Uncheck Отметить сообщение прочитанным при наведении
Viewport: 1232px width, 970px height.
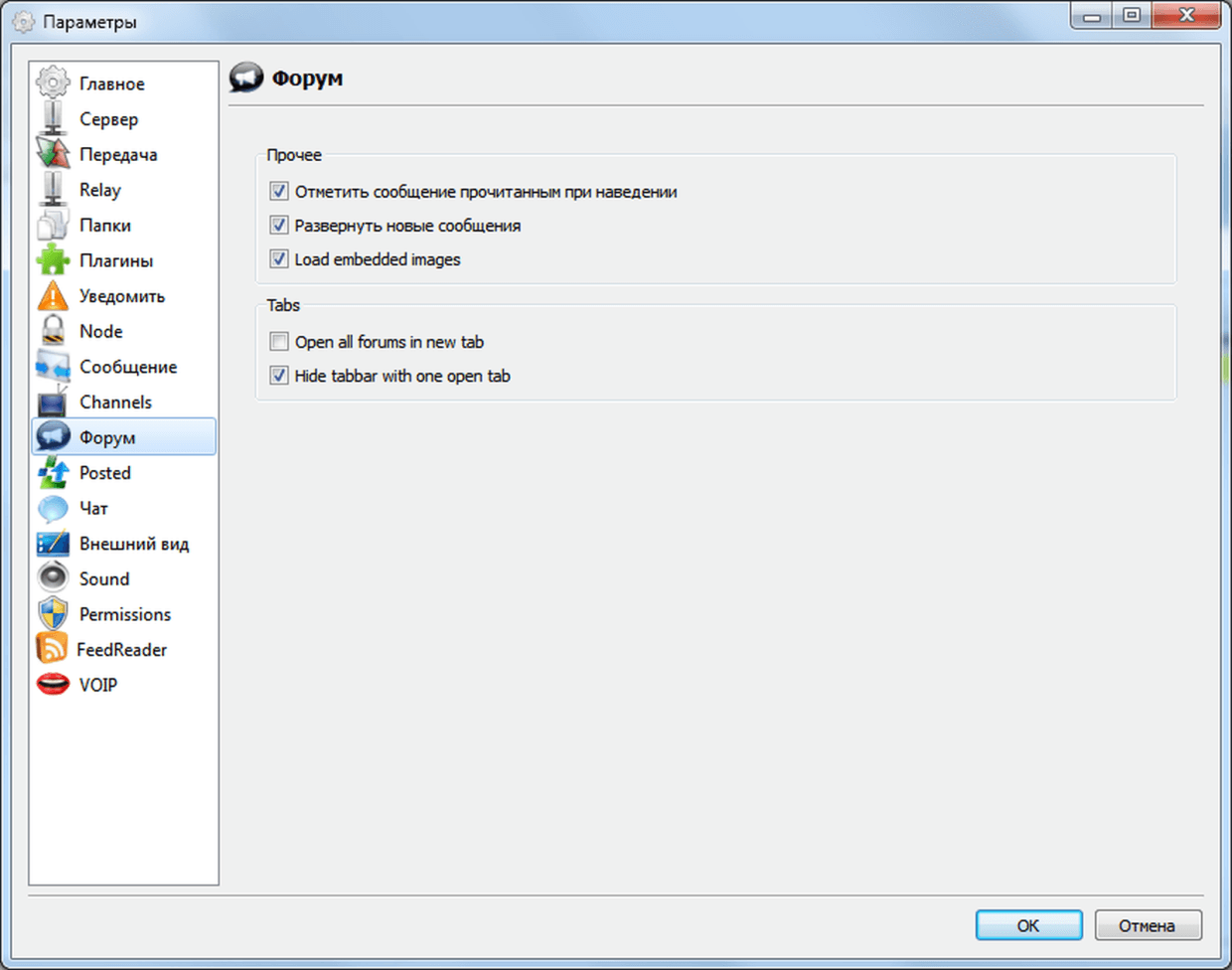(x=279, y=192)
